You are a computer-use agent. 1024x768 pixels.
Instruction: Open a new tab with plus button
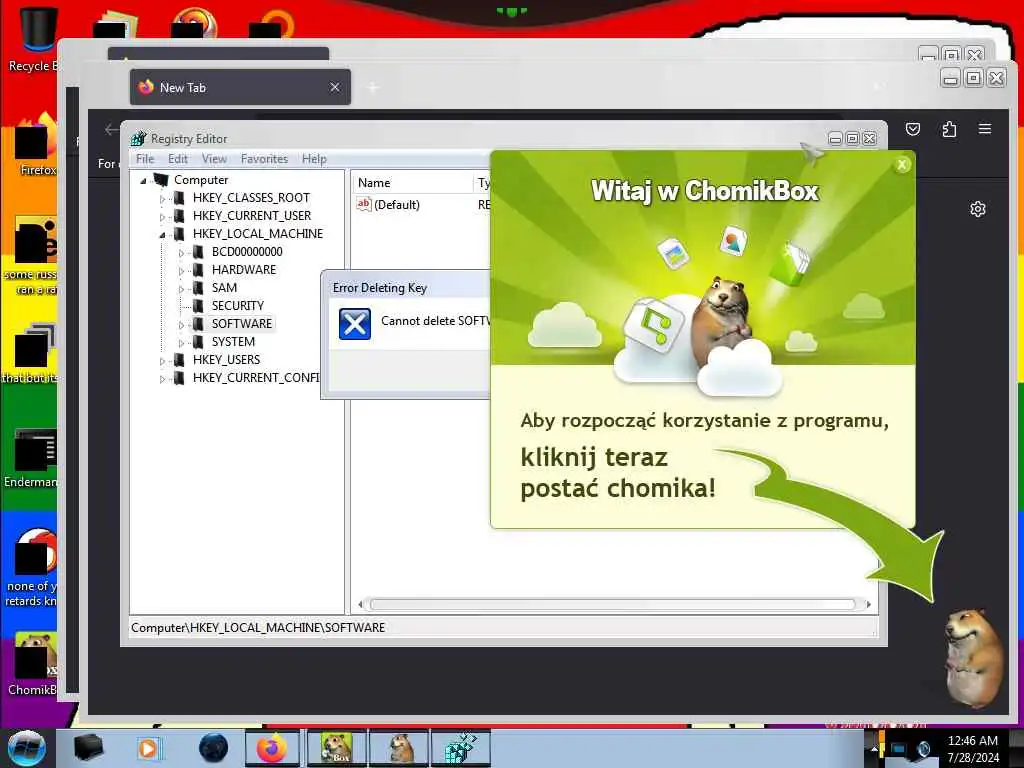point(373,88)
